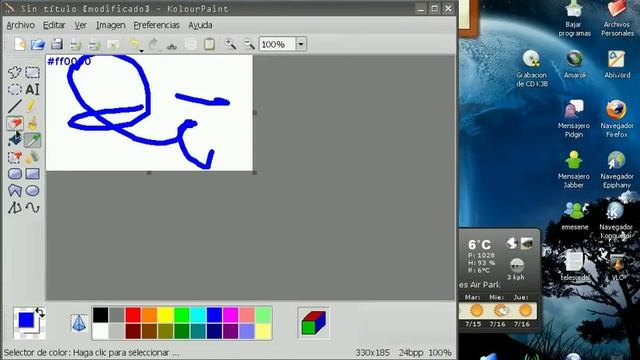Open the Amarok desktop icon

[x=575, y=64]
